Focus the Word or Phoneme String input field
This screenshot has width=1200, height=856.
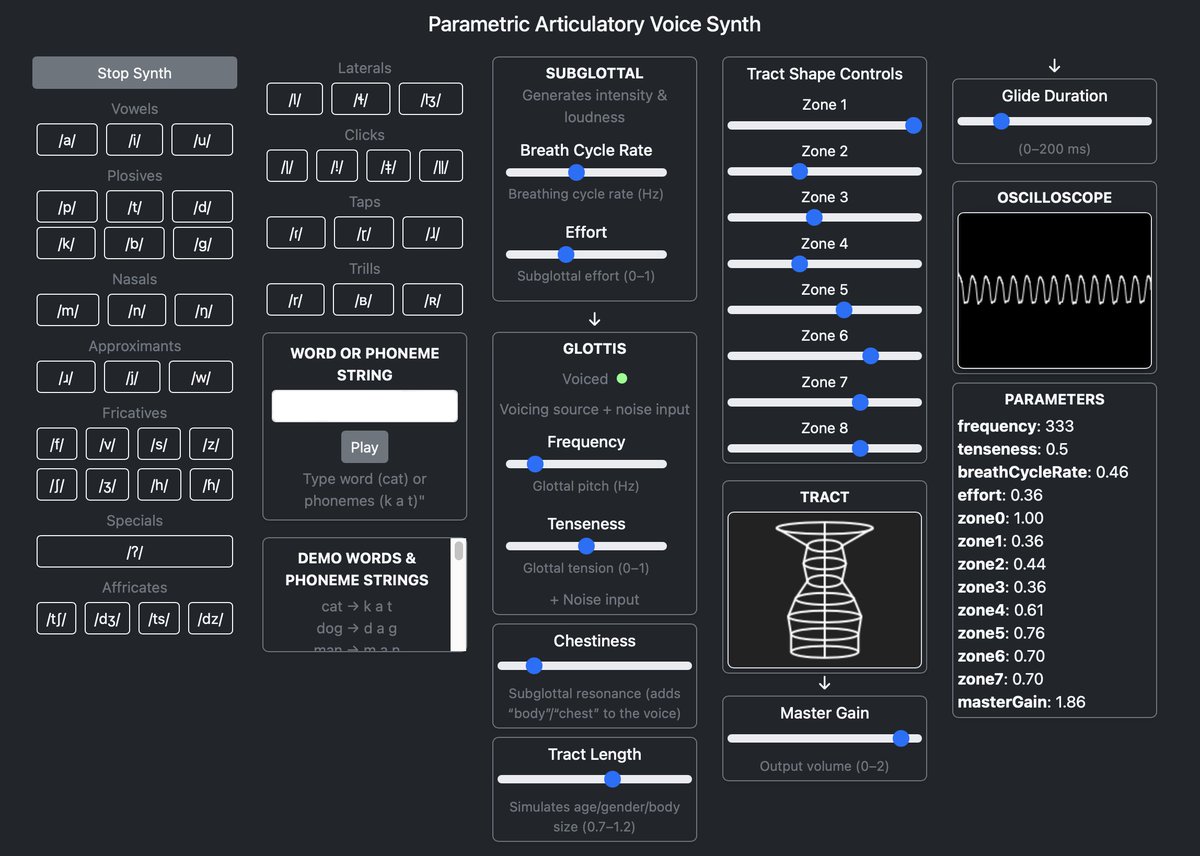364,406
